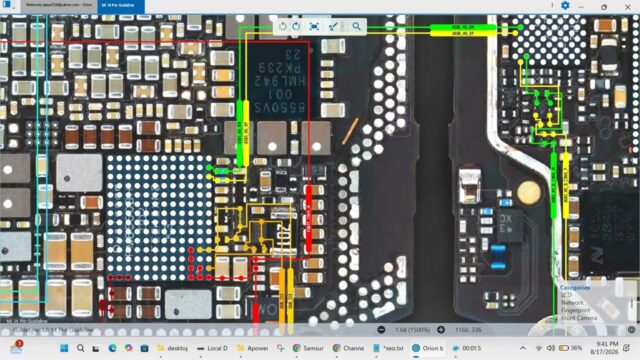Switch to the Samsur Chrome window
The image size is (640, 360).
tap(308, 348)
